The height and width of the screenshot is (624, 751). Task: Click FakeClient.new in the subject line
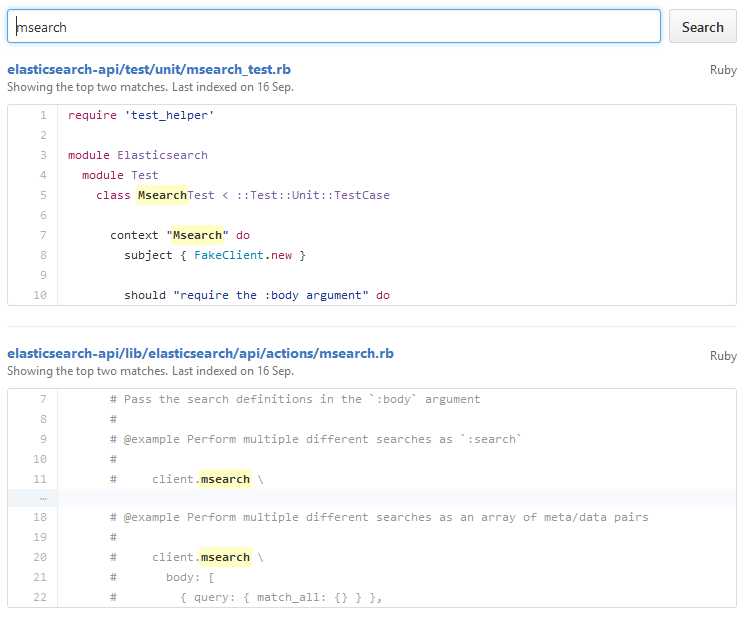click(243, 255)
